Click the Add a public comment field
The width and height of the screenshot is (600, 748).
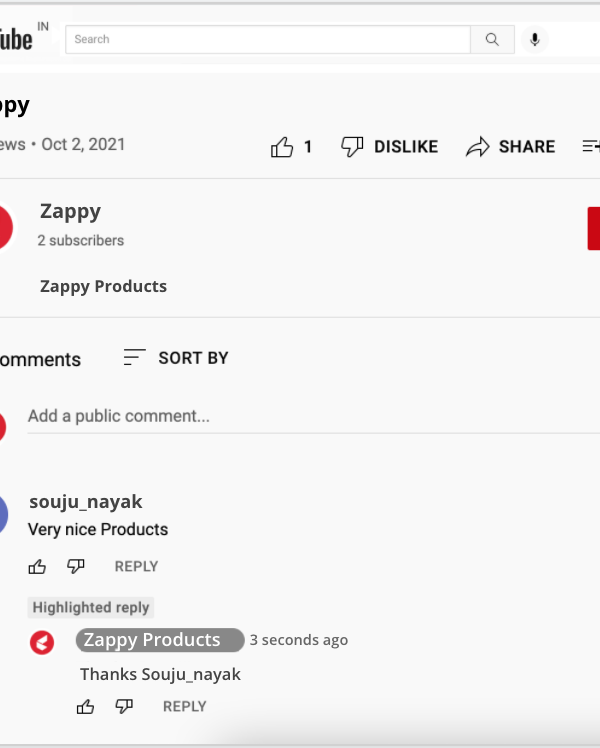point(313,416)
